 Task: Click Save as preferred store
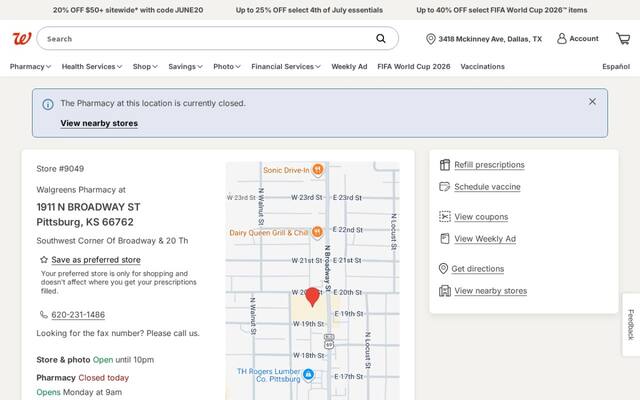[96, 260]
